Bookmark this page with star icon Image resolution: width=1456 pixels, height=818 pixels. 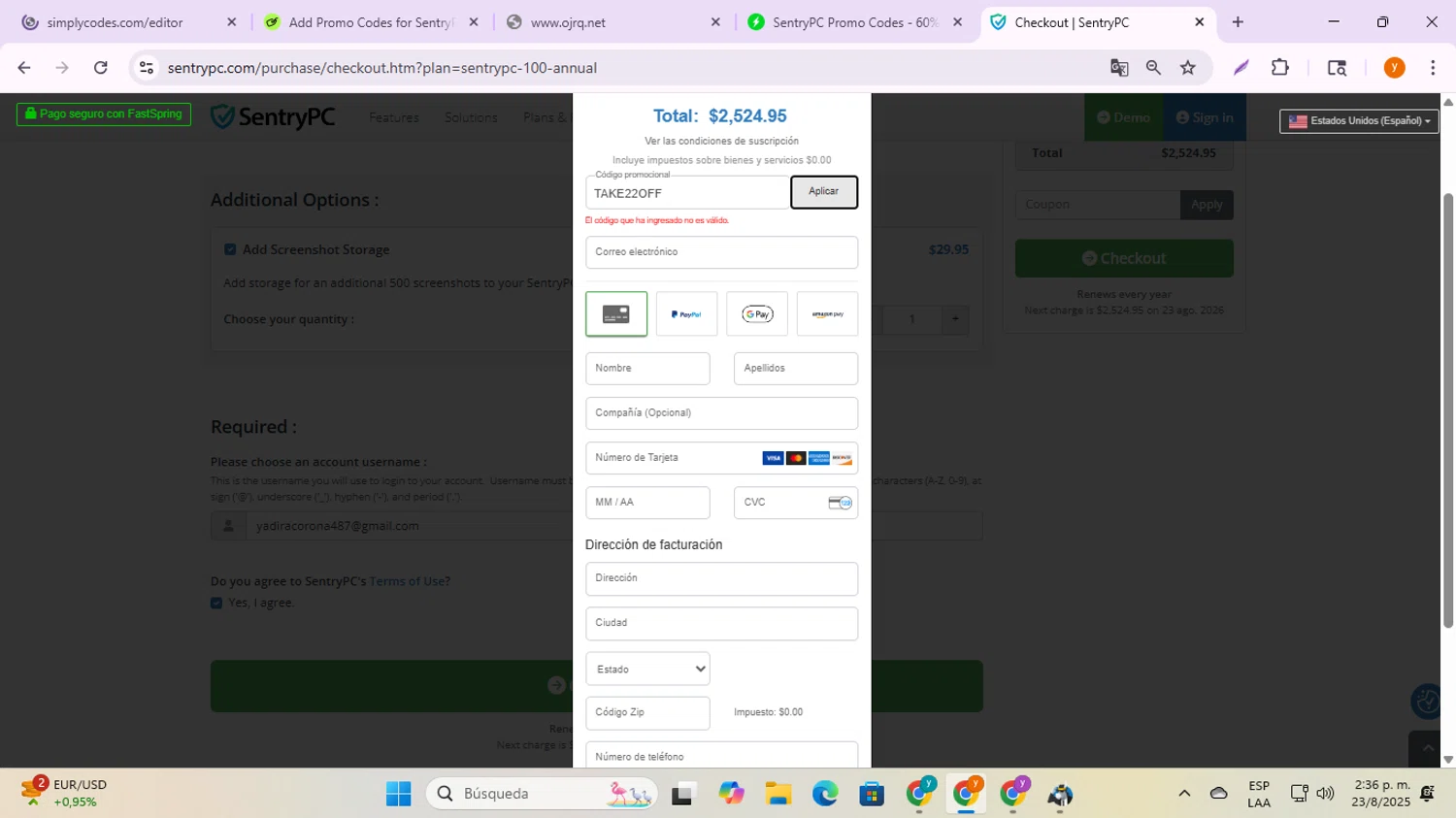(x=1188, y=68)
